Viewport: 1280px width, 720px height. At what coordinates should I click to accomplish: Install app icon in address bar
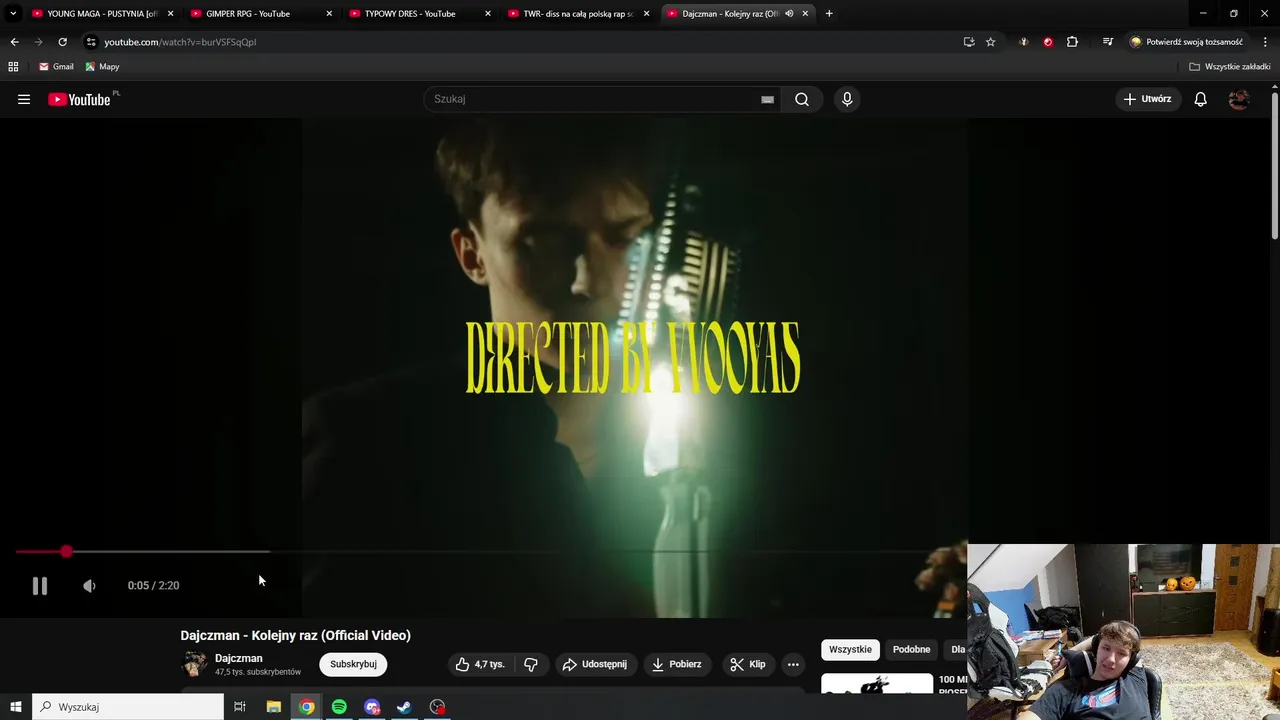click(x=969, y=42)
